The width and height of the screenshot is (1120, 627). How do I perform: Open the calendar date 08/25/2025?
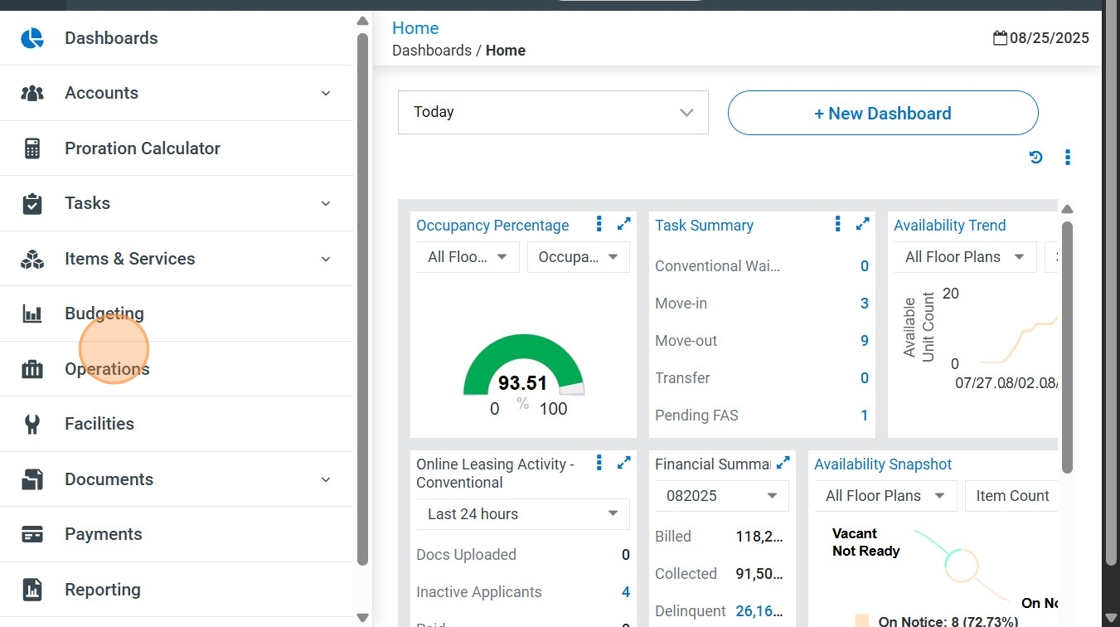click(1040, 38)
